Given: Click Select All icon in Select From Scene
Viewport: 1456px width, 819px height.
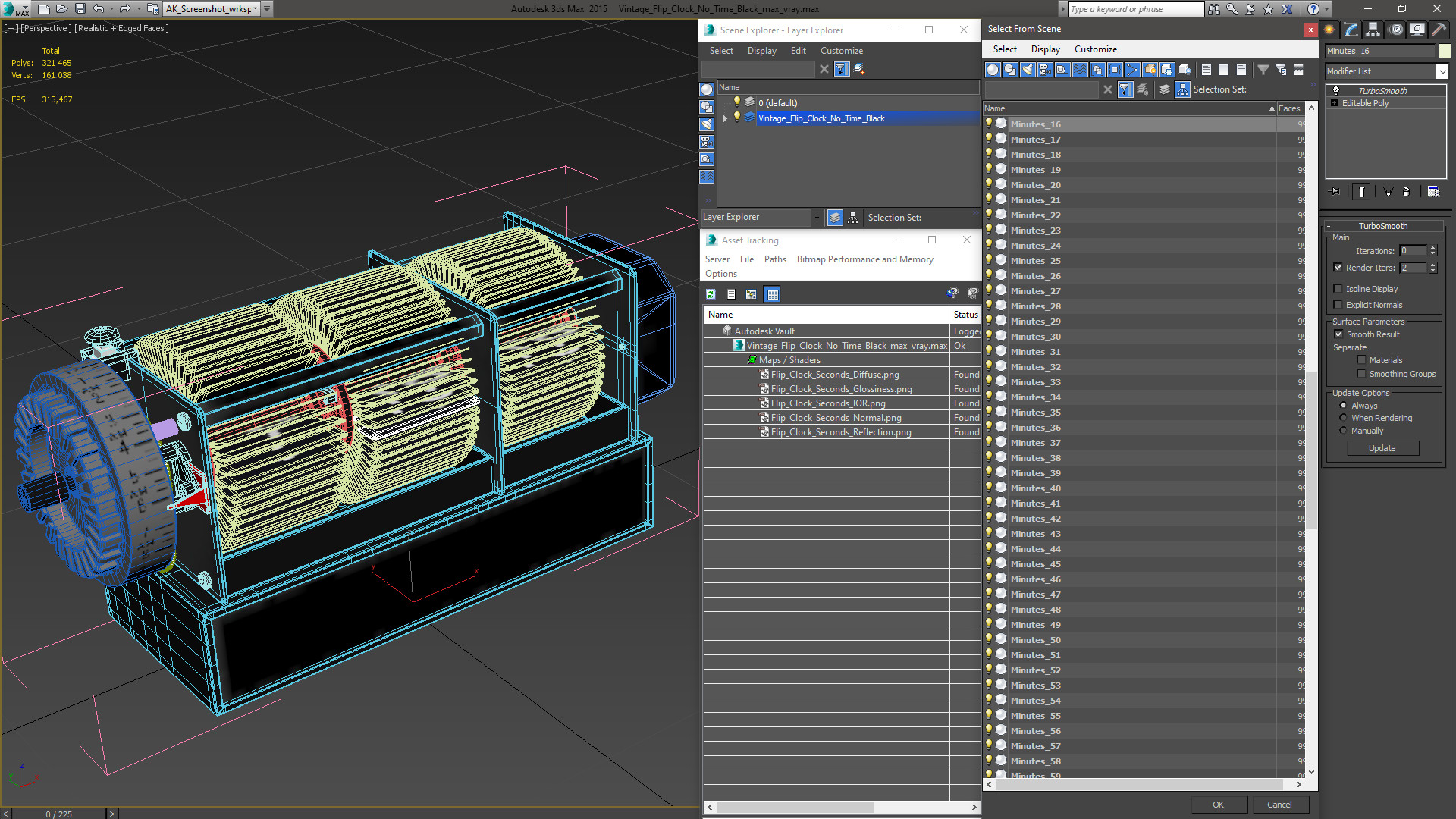Looking at the screenshot, I should (x=1207, y=70).
